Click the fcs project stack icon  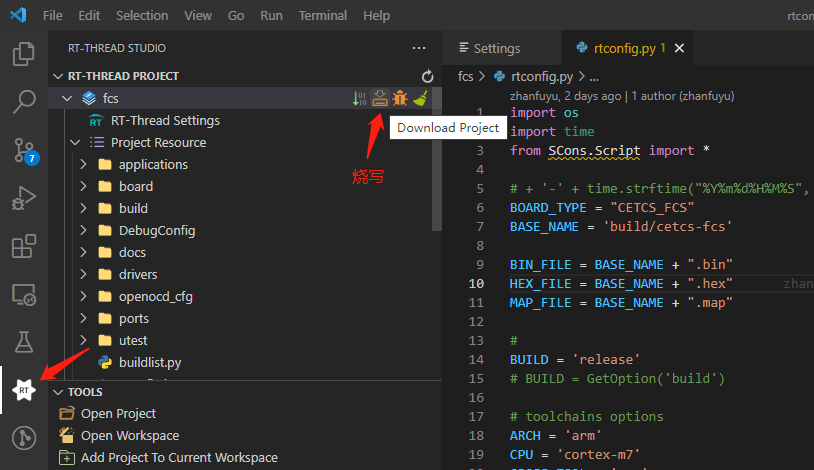pyautogui.click(x=89, y=98)
